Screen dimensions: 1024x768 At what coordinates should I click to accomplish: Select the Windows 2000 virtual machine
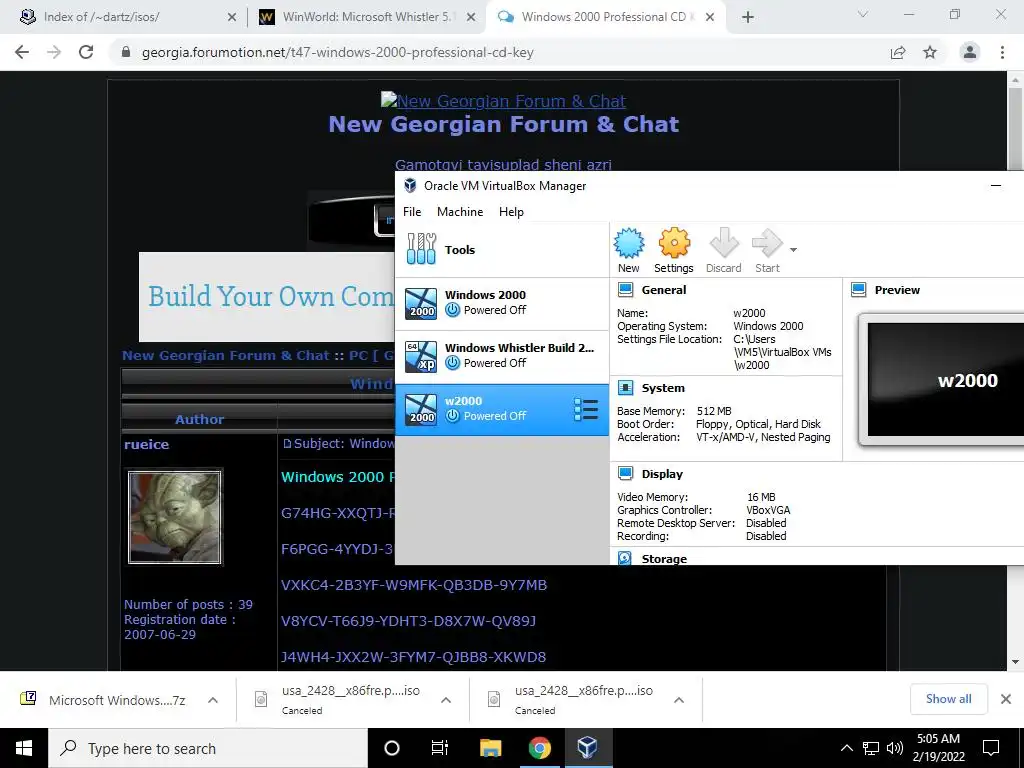point(502,304)
